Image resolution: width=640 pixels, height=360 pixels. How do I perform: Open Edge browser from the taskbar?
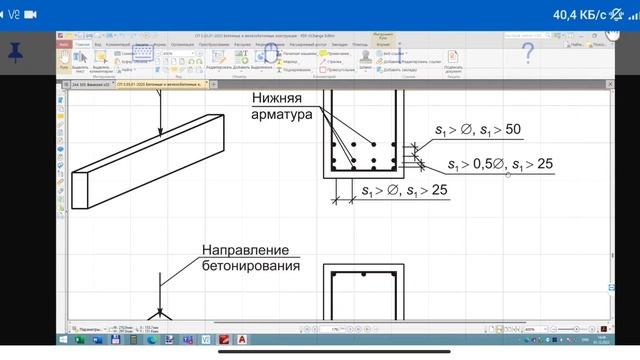point(151,340)
